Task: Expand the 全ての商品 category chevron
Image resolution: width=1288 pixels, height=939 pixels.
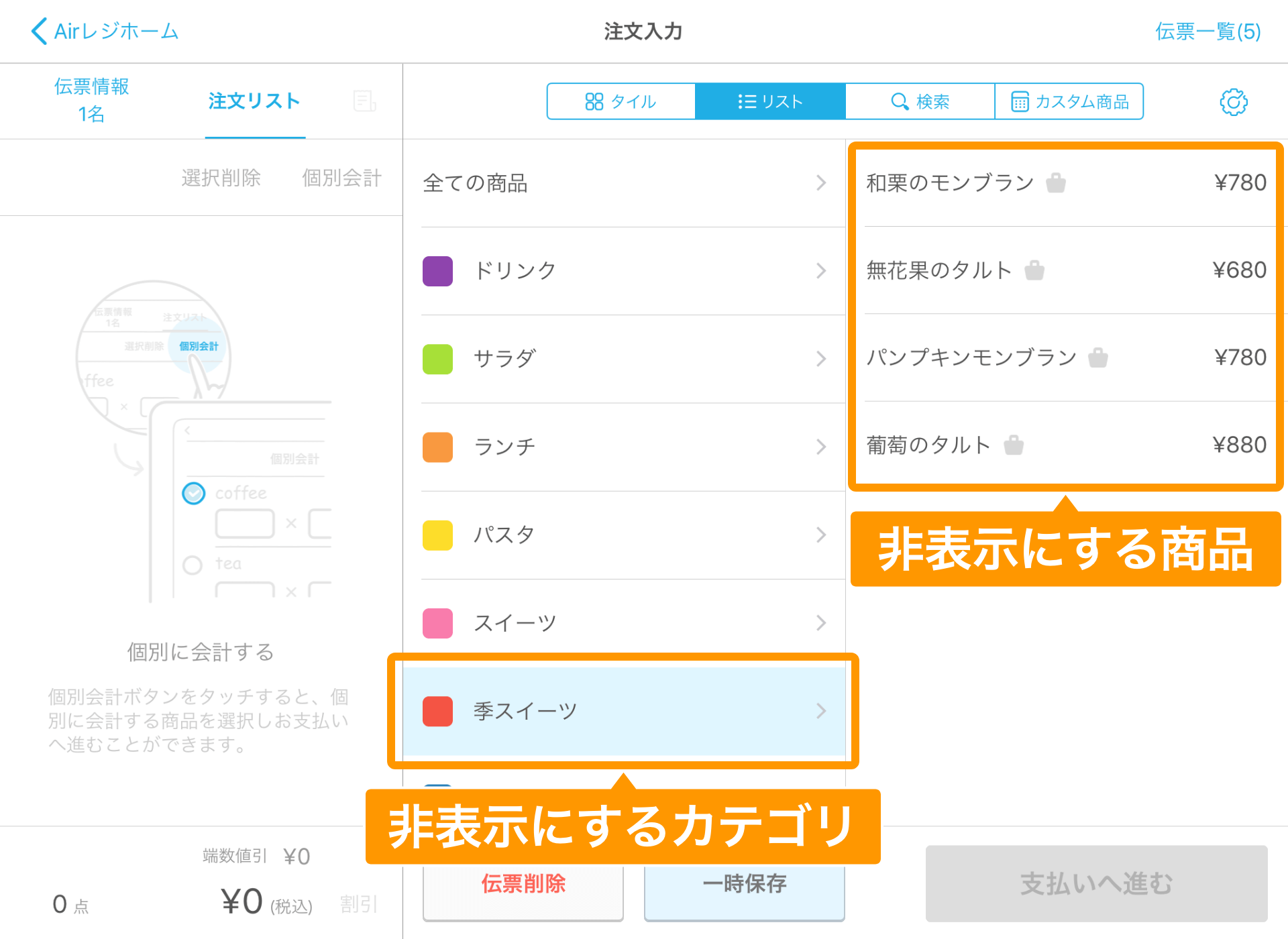Action: (821, 183)
